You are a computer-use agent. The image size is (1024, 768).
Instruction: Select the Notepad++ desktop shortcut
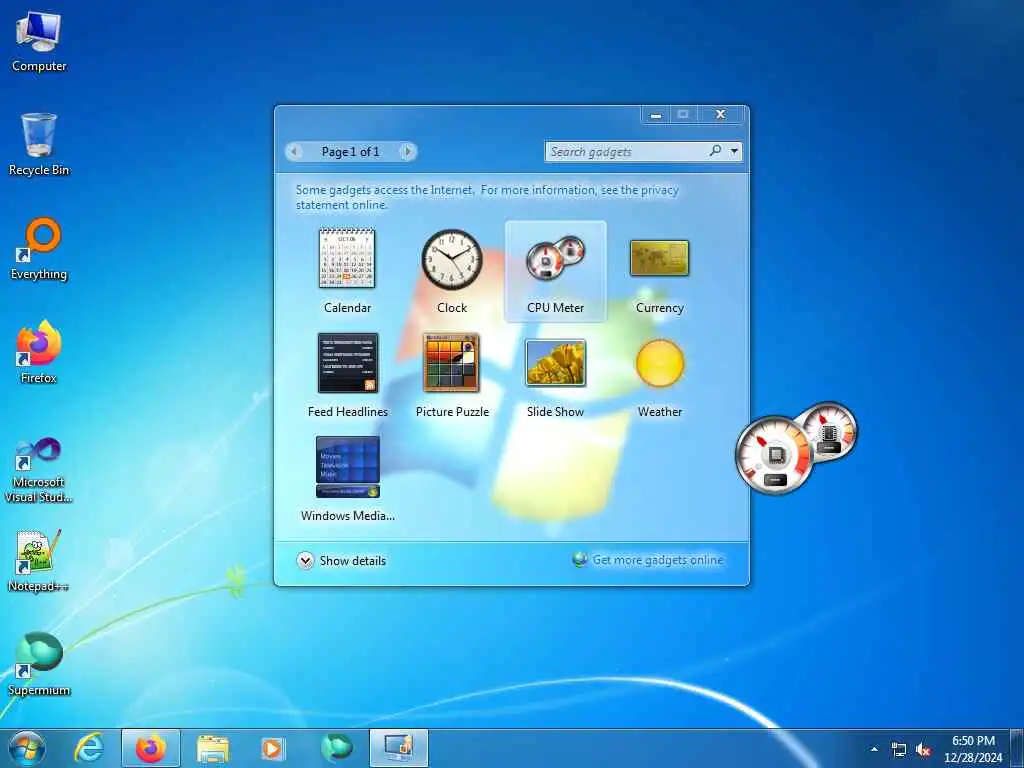click(39, 560)
